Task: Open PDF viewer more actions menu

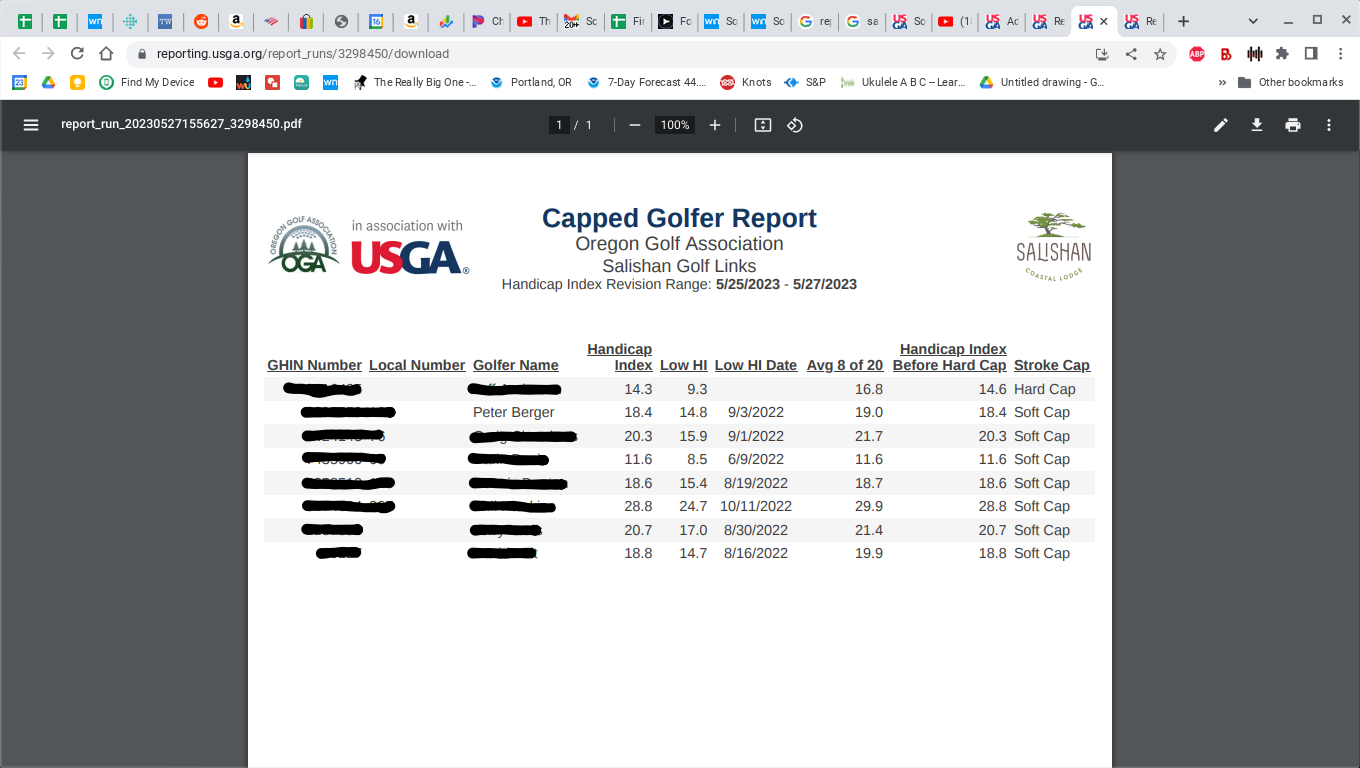Action: click(x=1329, y=125)
